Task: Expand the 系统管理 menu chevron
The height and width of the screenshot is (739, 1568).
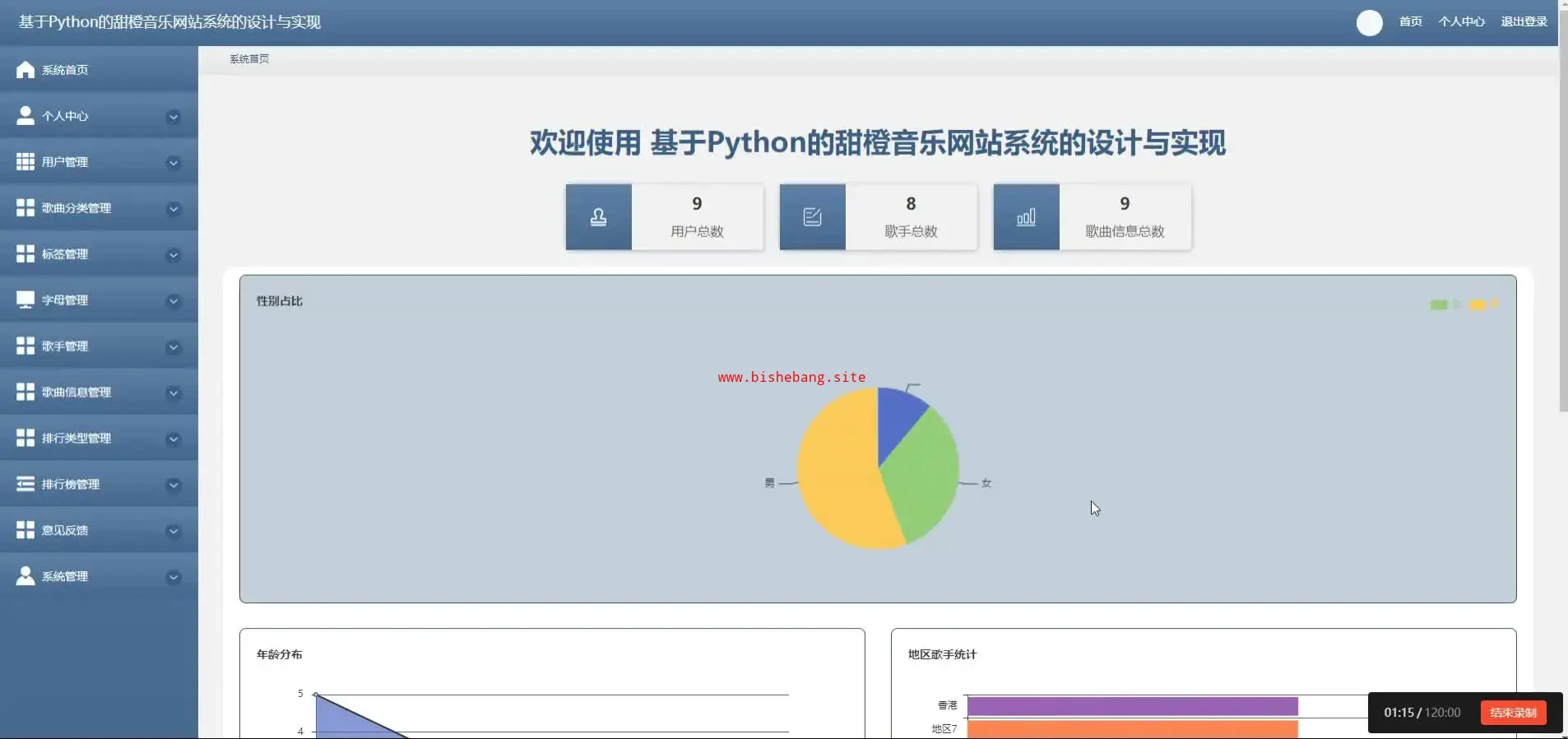Action: coord(174,578)
